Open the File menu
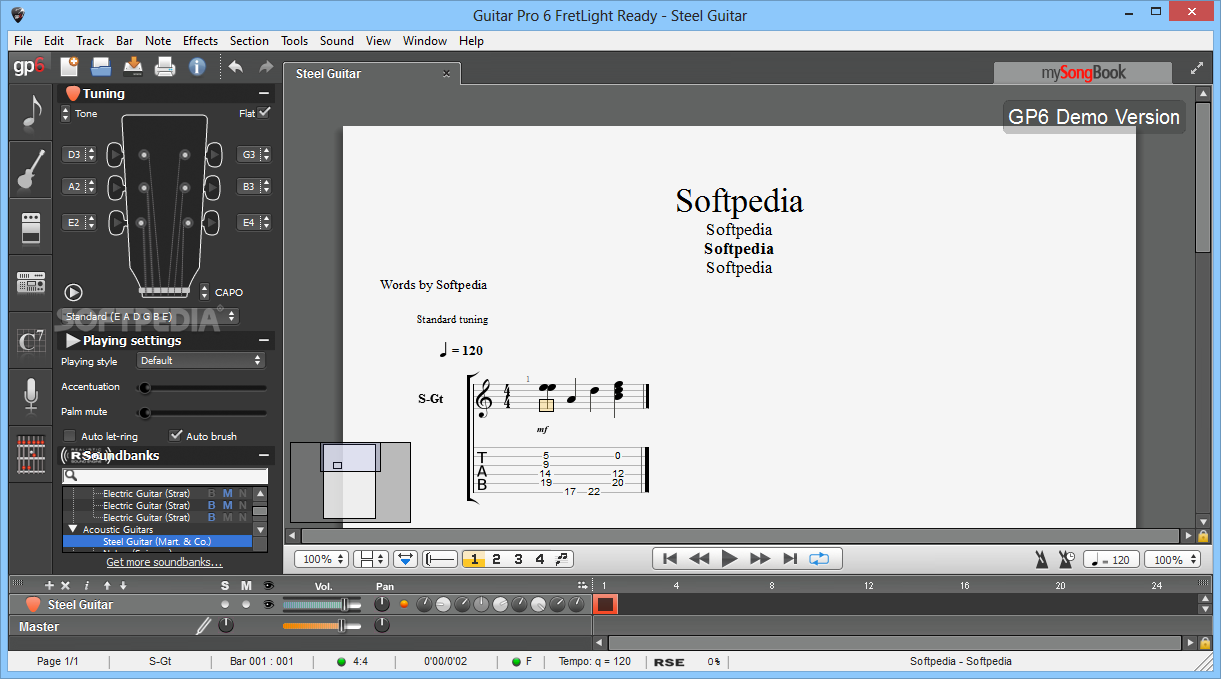 [23, 41]
